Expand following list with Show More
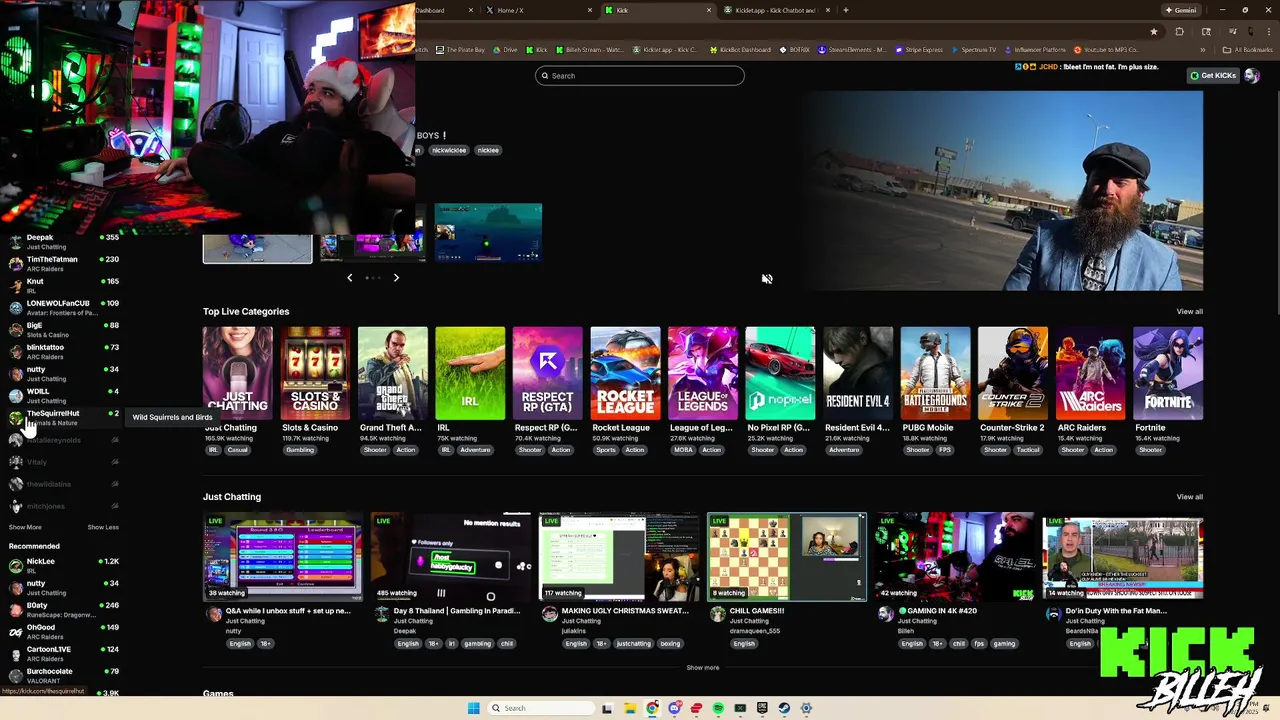This screenshot has height=720, width=1280. (25, 527)
